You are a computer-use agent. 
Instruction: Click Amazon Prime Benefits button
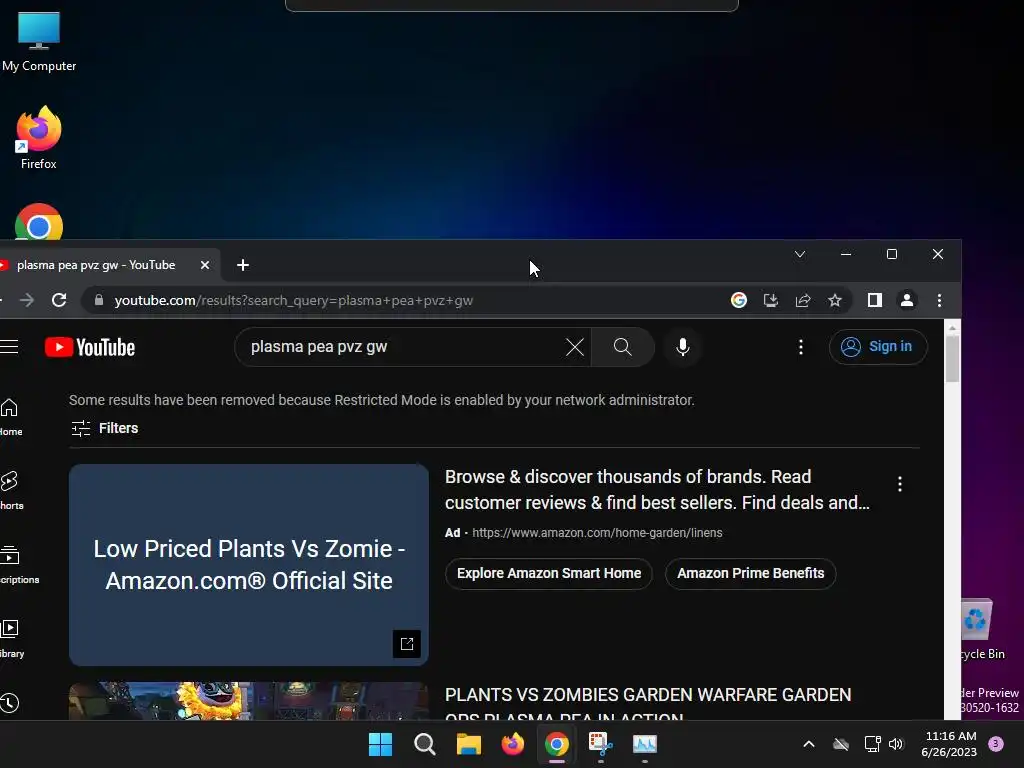click(750, 573)
